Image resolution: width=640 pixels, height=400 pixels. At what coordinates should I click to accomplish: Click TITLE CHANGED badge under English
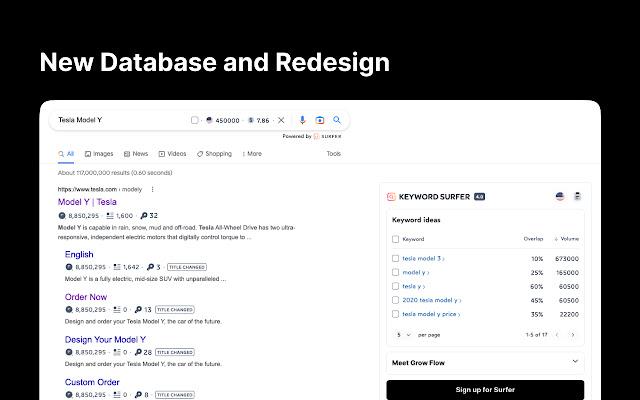tap(187, 267)
